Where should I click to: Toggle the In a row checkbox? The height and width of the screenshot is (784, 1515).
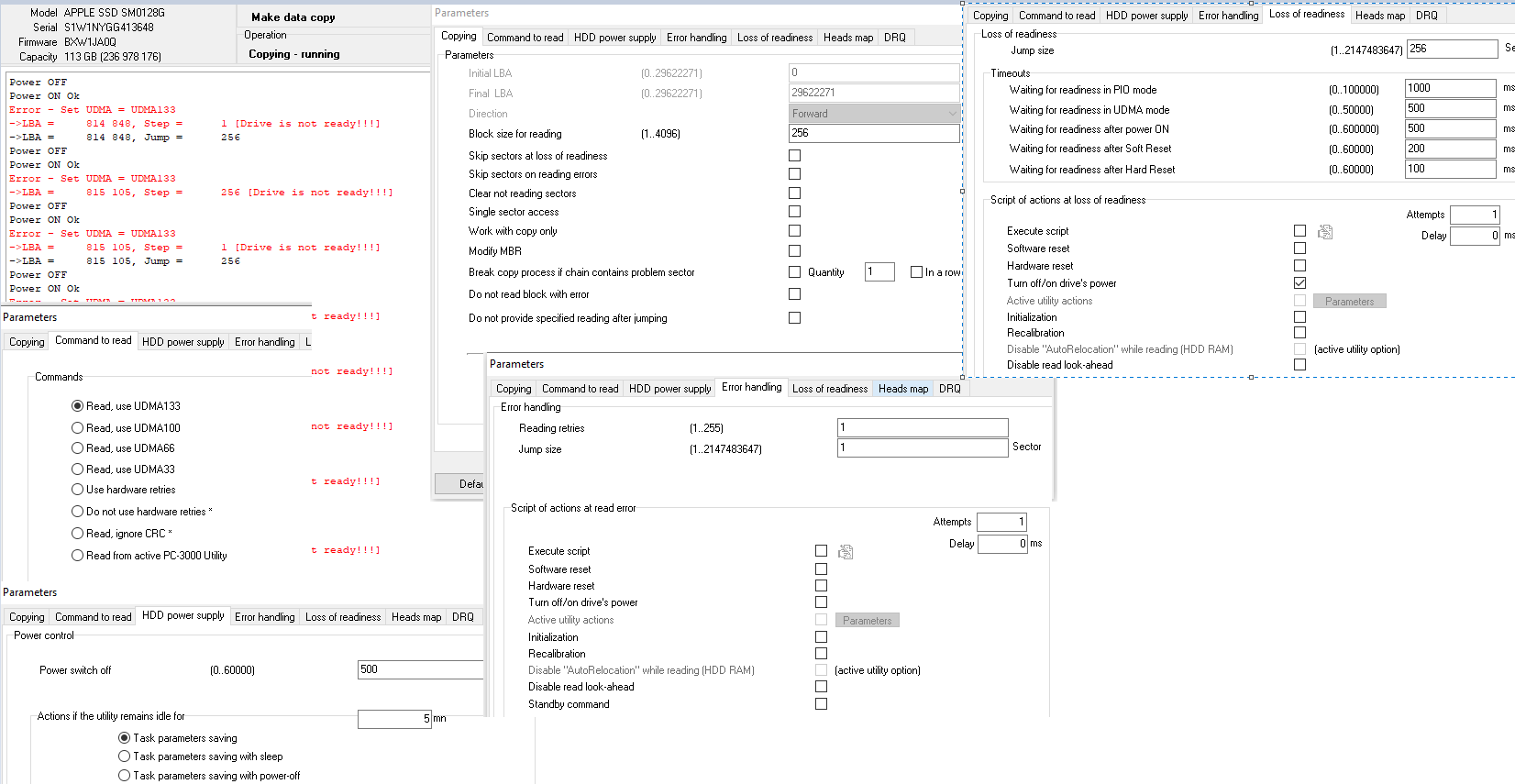click(x=916, y=272)
